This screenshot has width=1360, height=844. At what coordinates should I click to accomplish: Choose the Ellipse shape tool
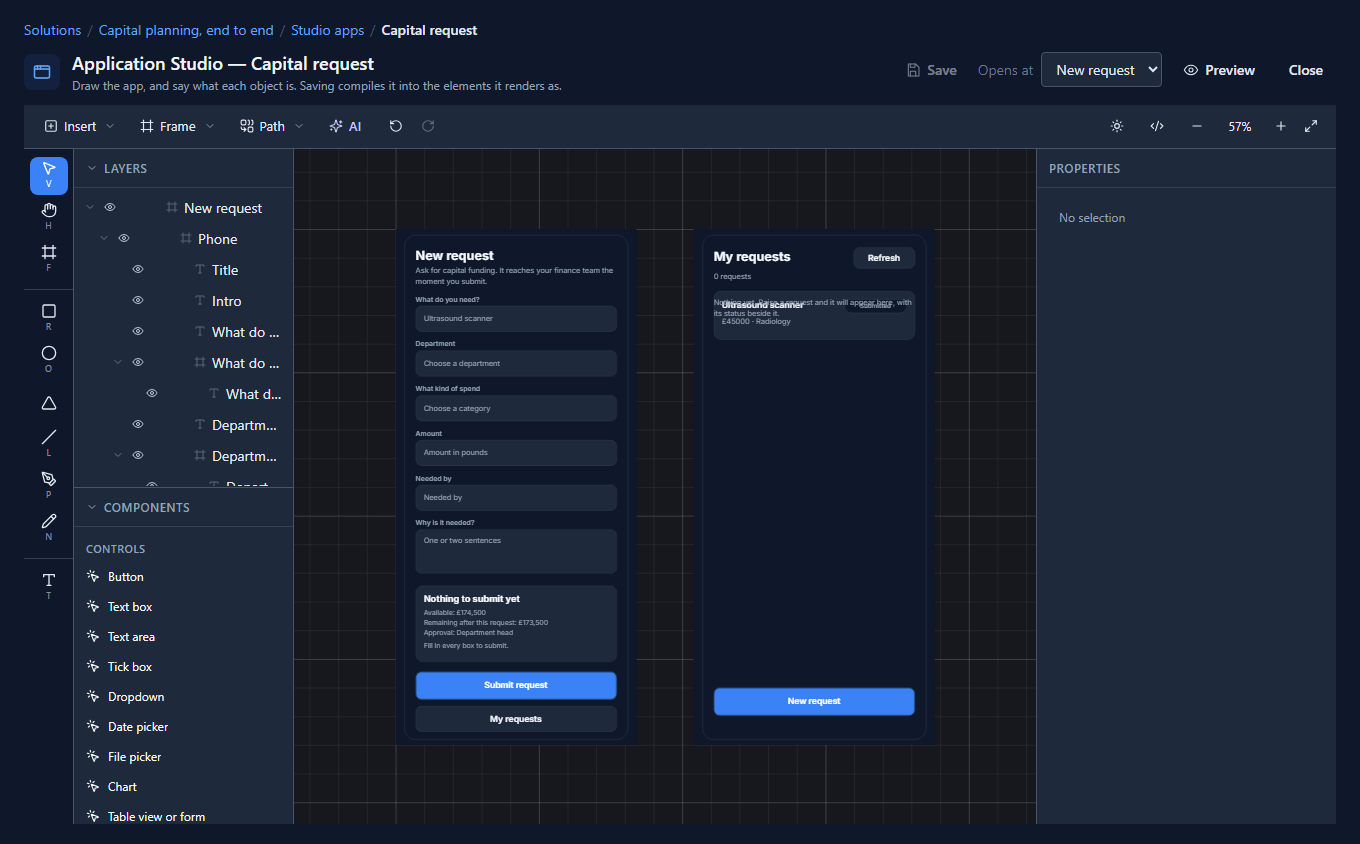pyautogui.click(x=49, y=360)
